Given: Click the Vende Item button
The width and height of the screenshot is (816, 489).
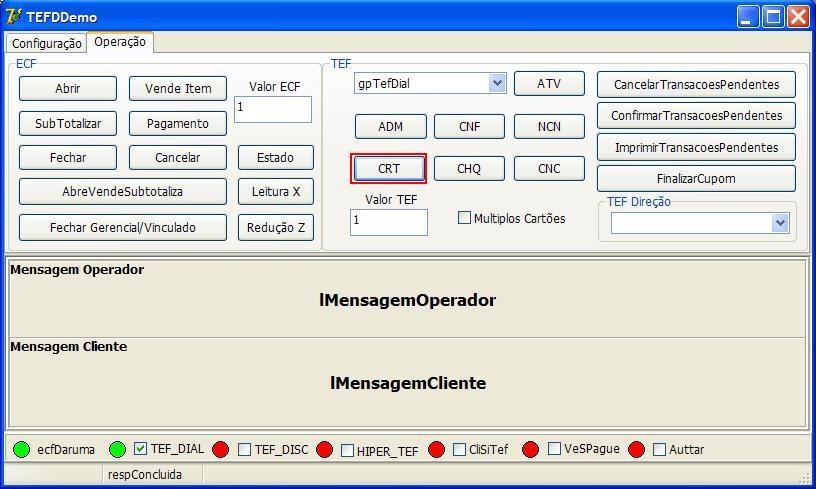Looking at the screenshot, I should 178,88.
